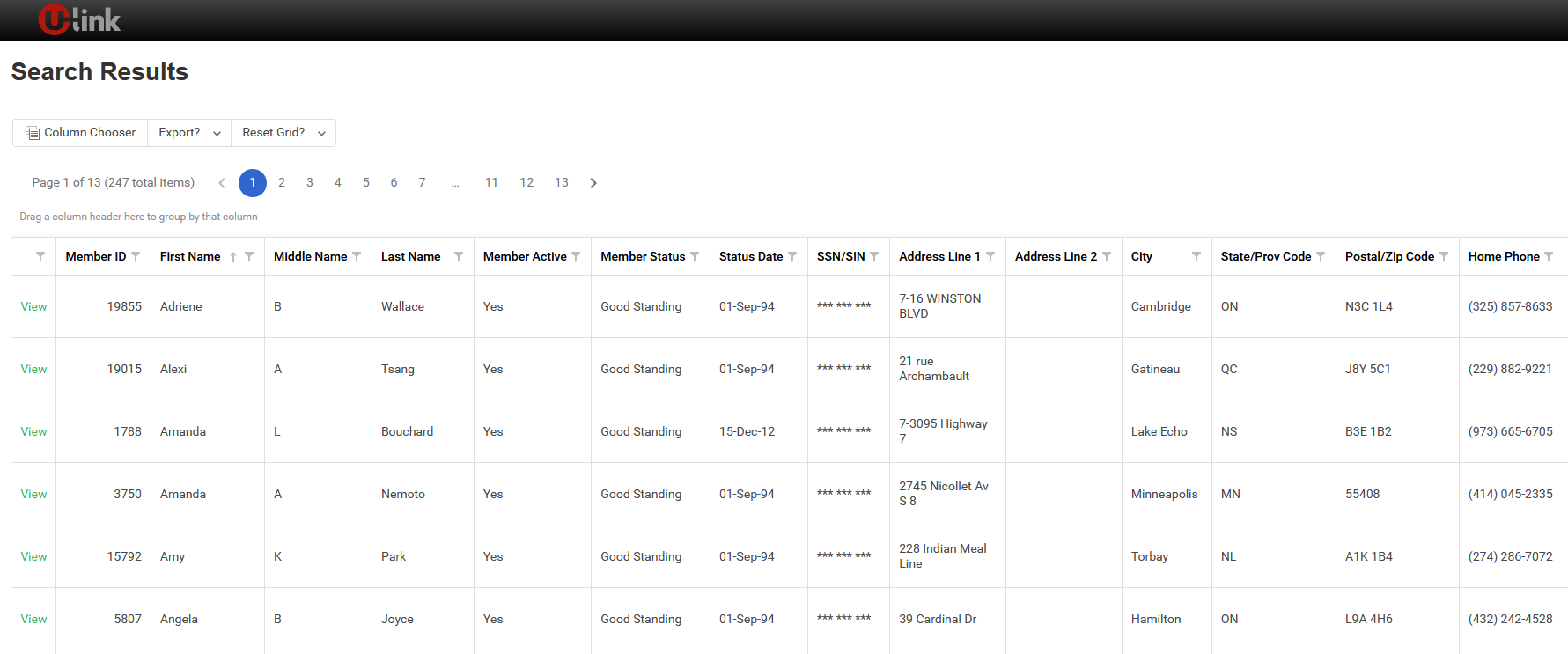Click the Lake Echo city cell

pyautogui.click(x=1167, y=431)
